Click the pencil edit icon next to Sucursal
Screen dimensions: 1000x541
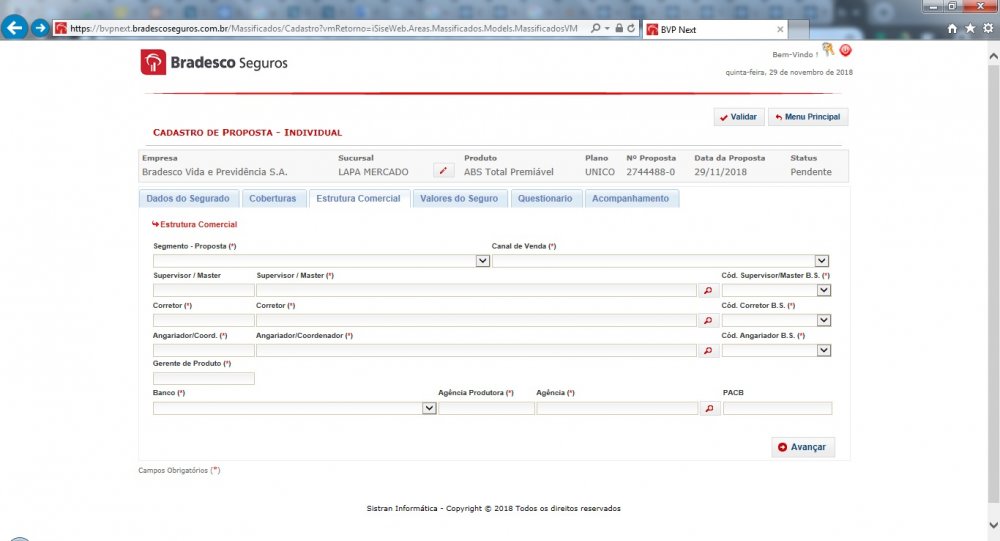point(443,171)
